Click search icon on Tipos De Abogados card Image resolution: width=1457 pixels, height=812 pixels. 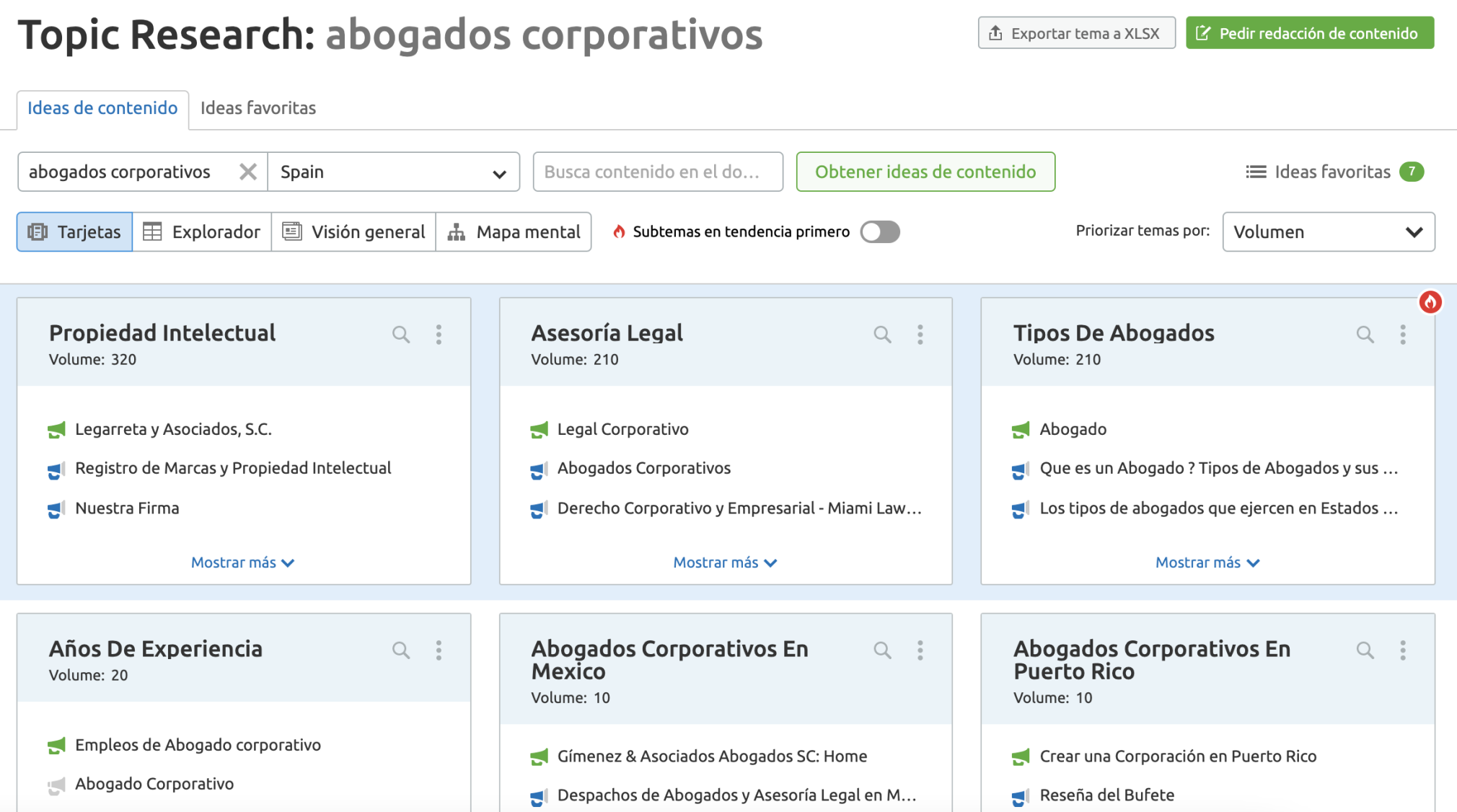click(1365, 335)
